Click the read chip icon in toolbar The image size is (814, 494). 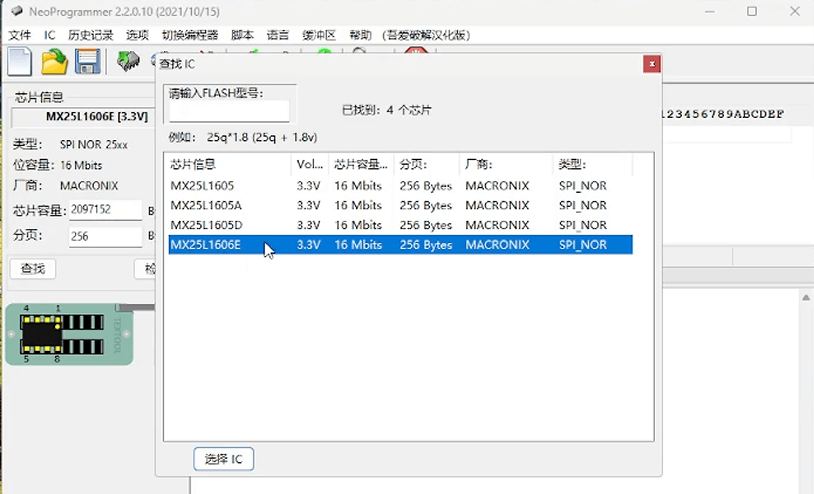[128, 62]
